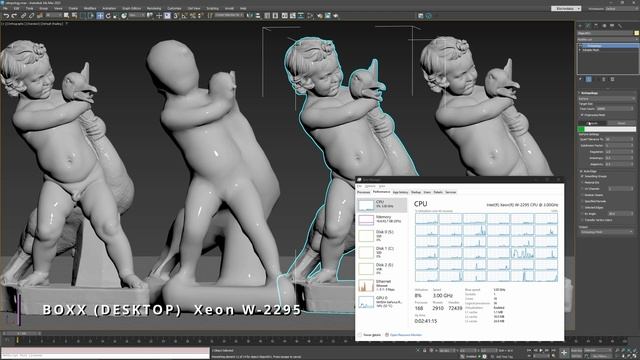Activate the Select and Move tool
This screenshot has height=360, width=640.
click(x=100, y=16)
